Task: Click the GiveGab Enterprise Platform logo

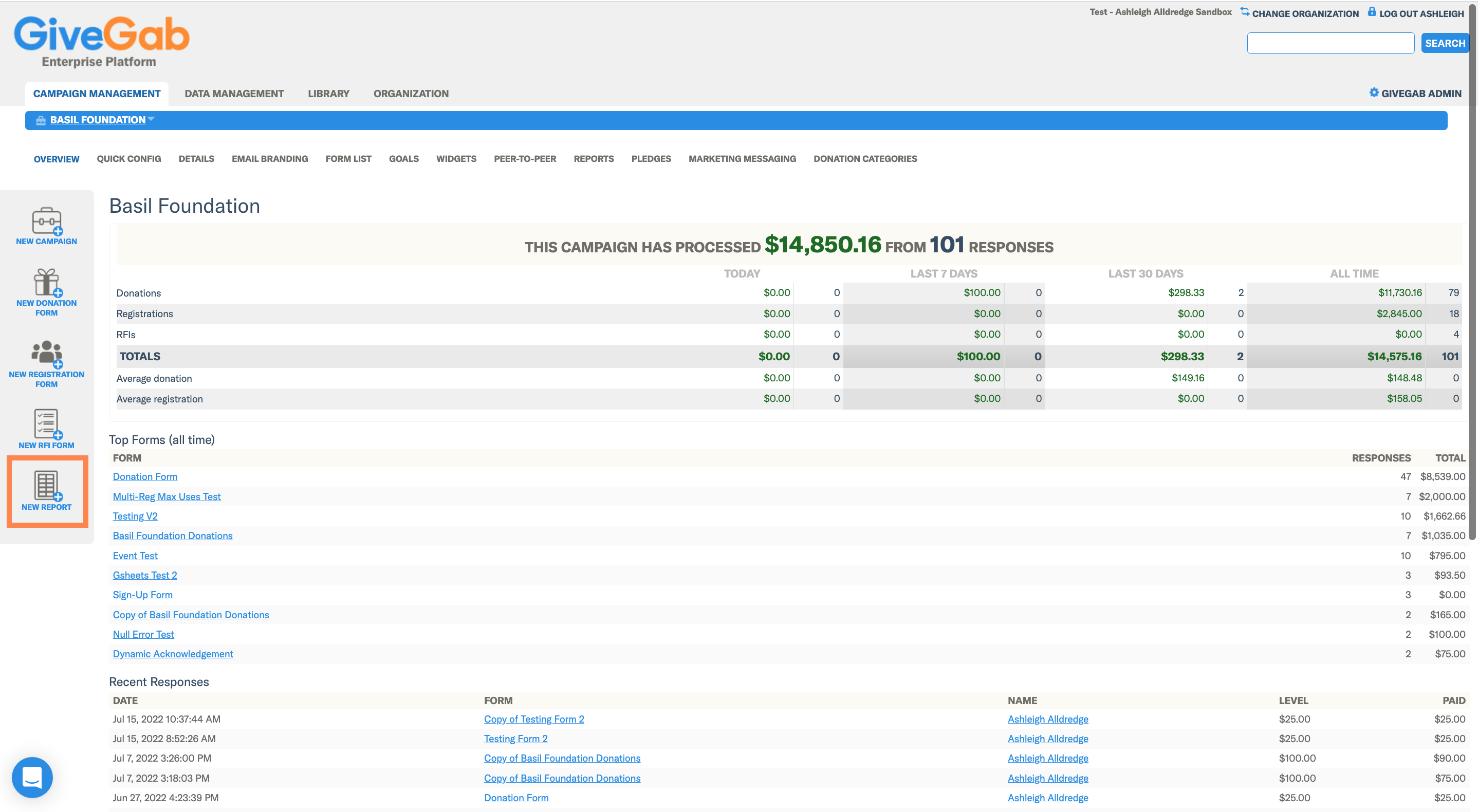Action: [102, 41]
